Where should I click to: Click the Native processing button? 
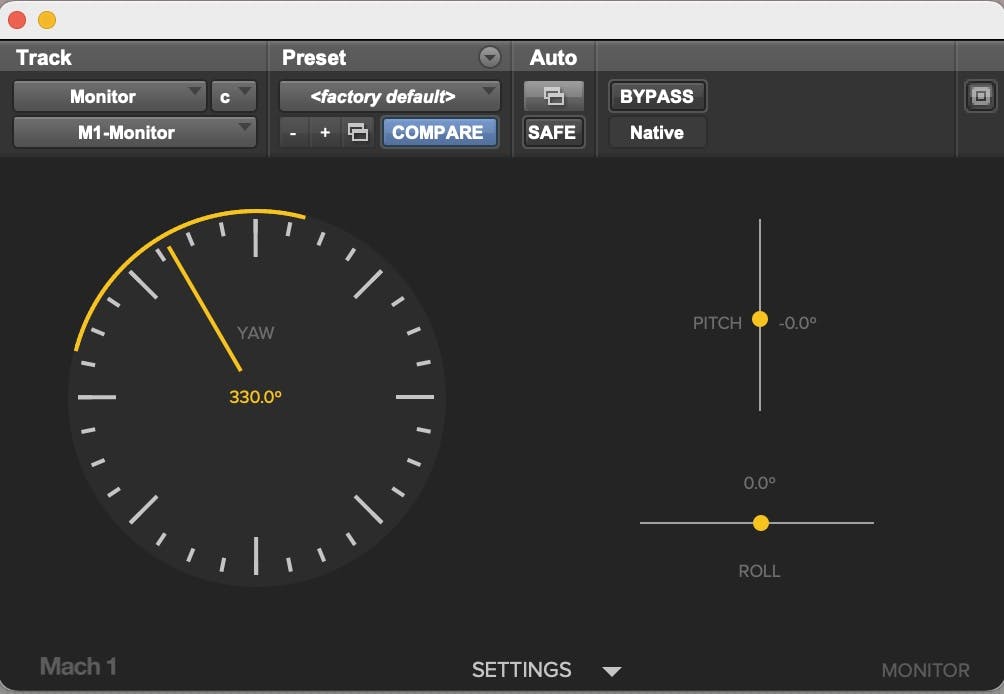tap(656, 132)
